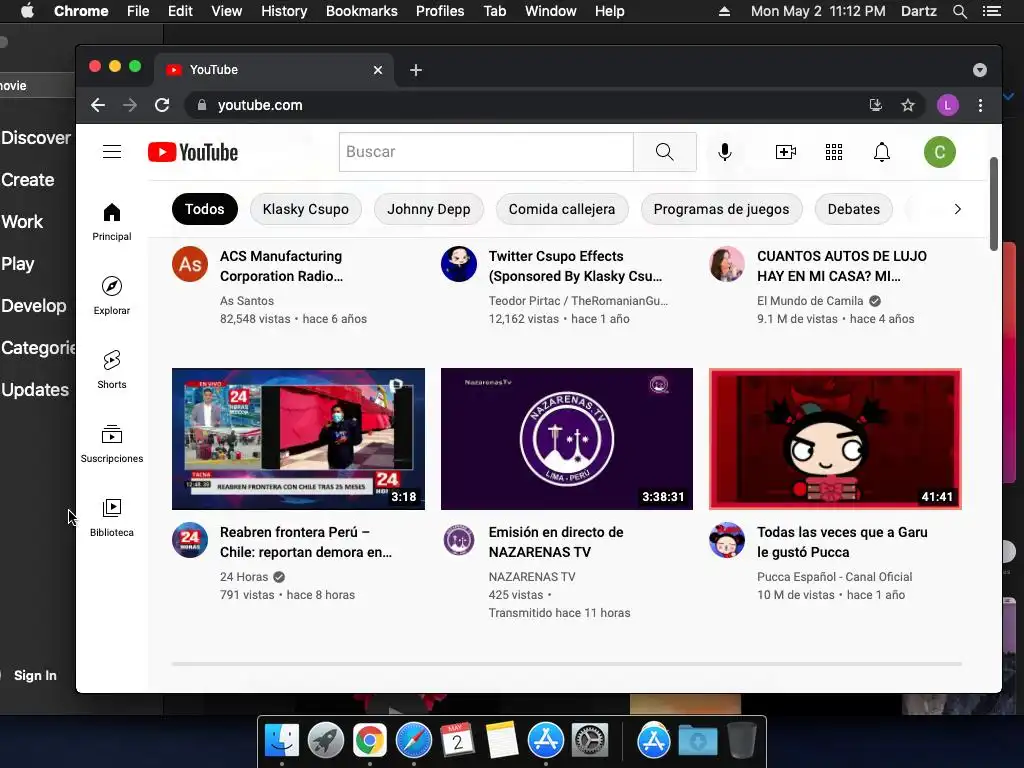The width and height of the screenshot is (1024, 768).
Task: Click Sign In in App Store window
Action: click(x=35, y=675)
